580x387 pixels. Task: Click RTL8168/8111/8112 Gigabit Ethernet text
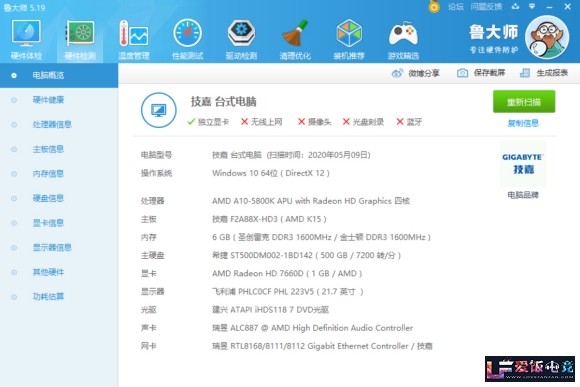[x=322, y=346]
